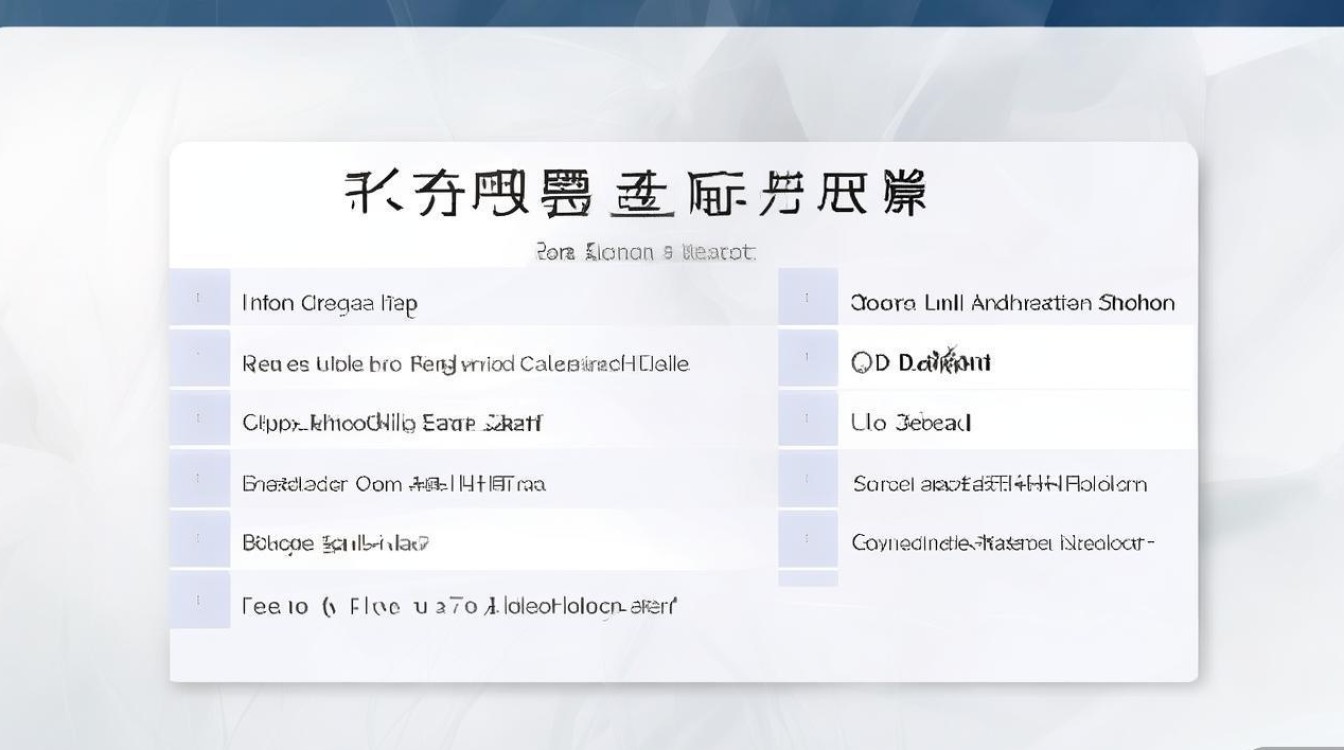Click the bold "OD" entry text

920,362
